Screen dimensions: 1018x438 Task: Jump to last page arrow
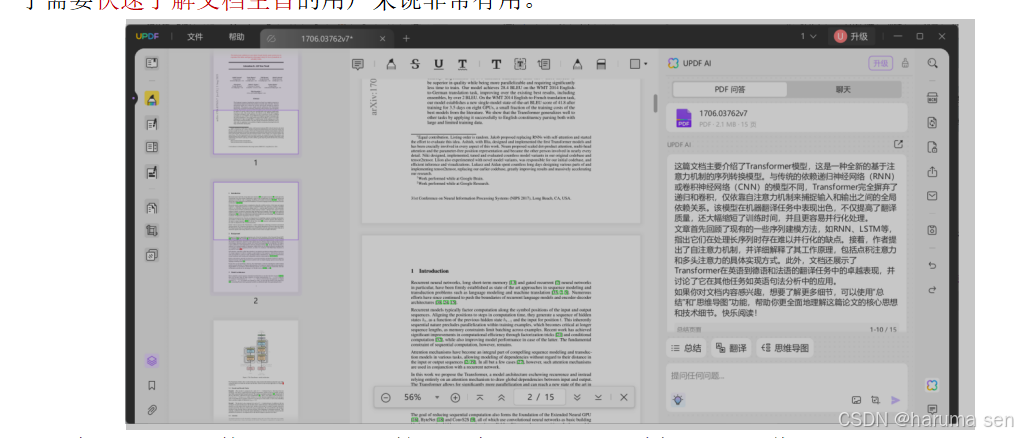pos(598,397)
